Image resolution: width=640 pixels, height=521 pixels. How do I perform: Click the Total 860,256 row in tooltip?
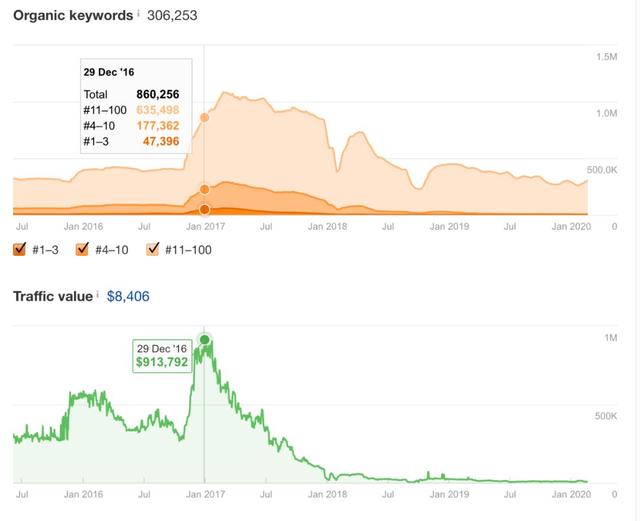[131, 94]
